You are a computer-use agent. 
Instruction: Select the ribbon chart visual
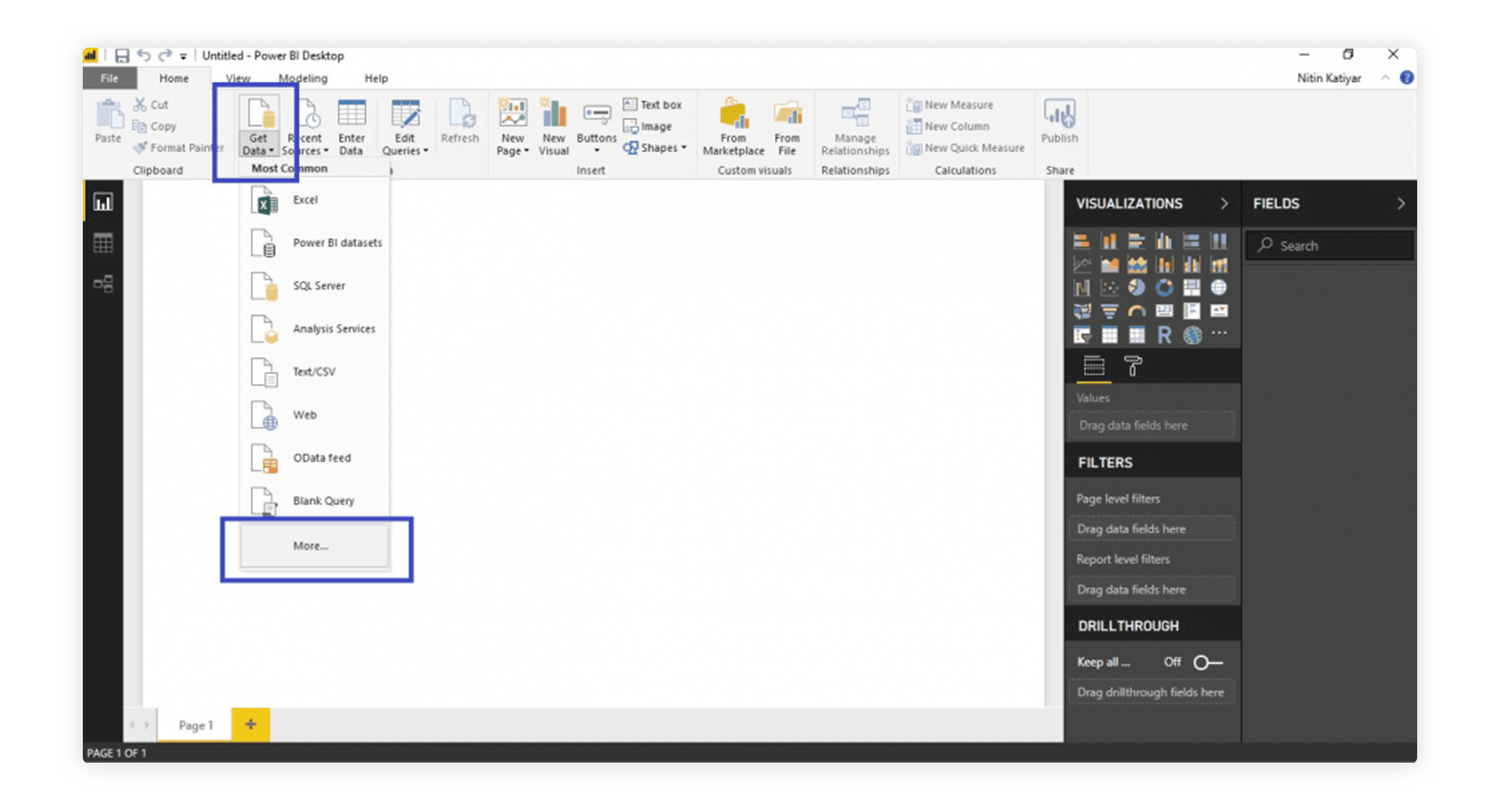pyautogui.click(x=1219, y=265)
